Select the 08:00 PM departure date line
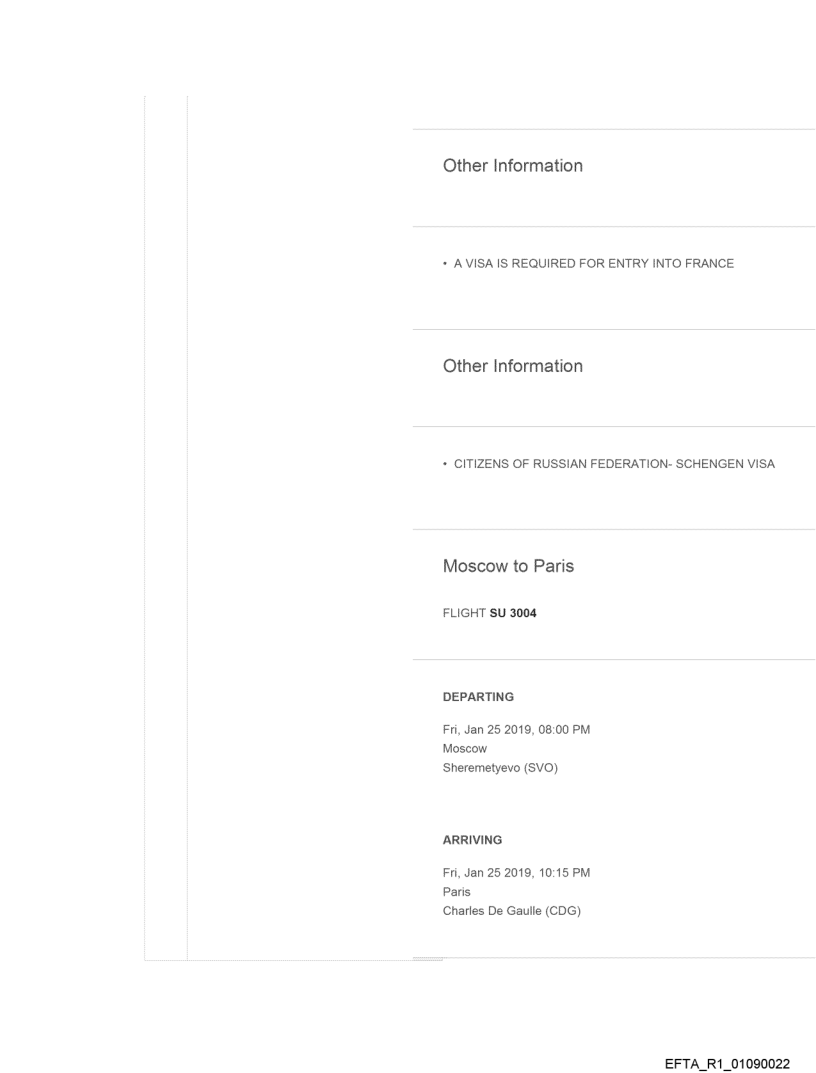The height and width of the screenshot is (1073, 816). (516, 729)
